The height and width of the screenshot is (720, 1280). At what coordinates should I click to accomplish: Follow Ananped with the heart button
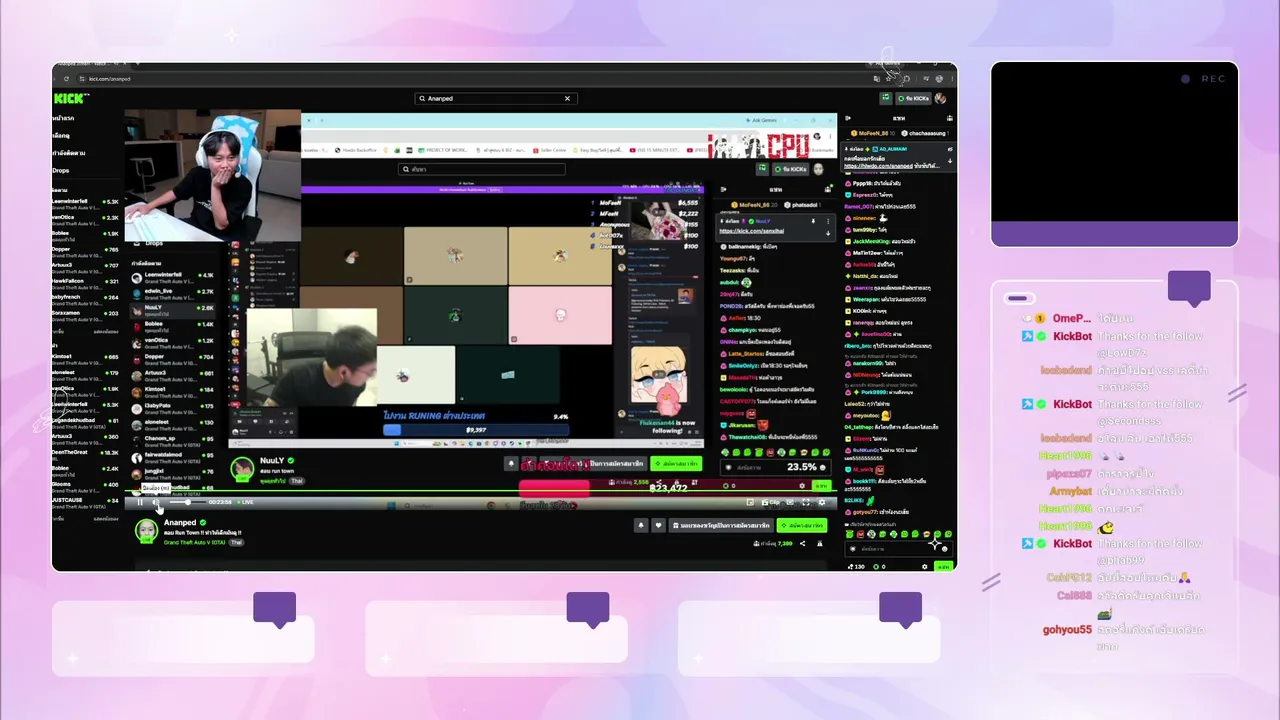[x=658, y=525]
